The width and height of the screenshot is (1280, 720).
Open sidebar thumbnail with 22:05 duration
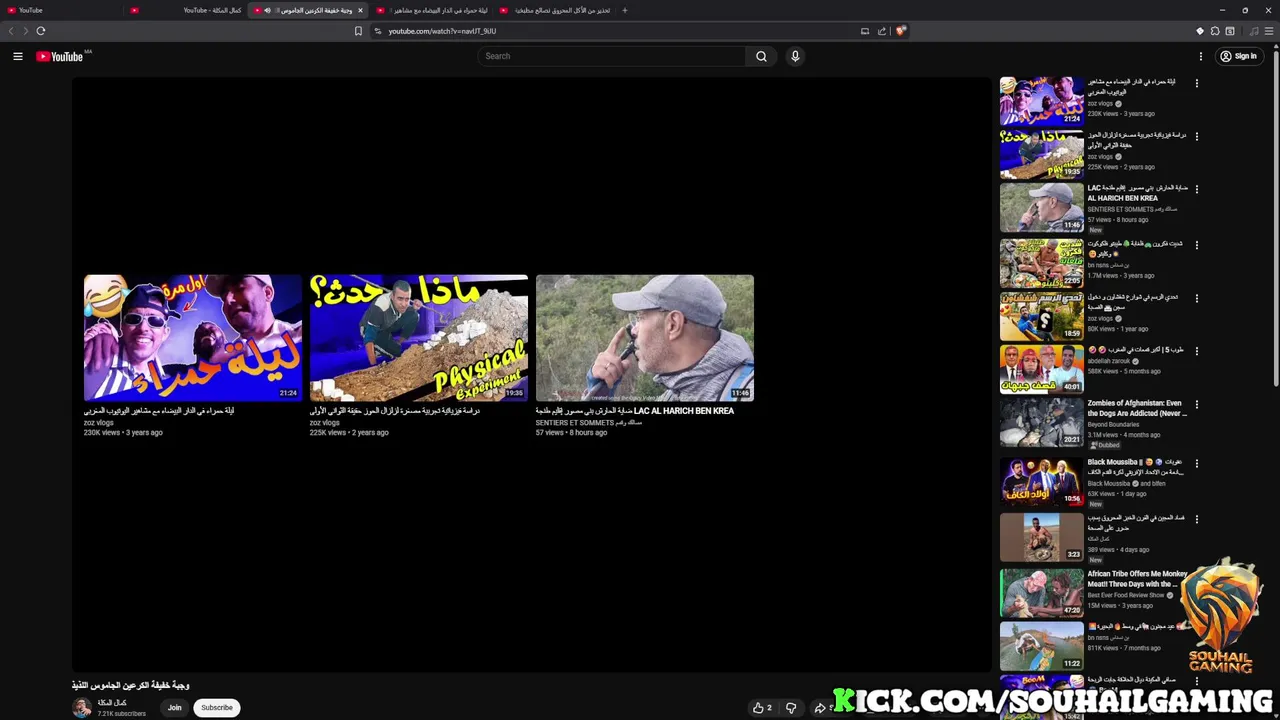click(x=1042, y=263)
